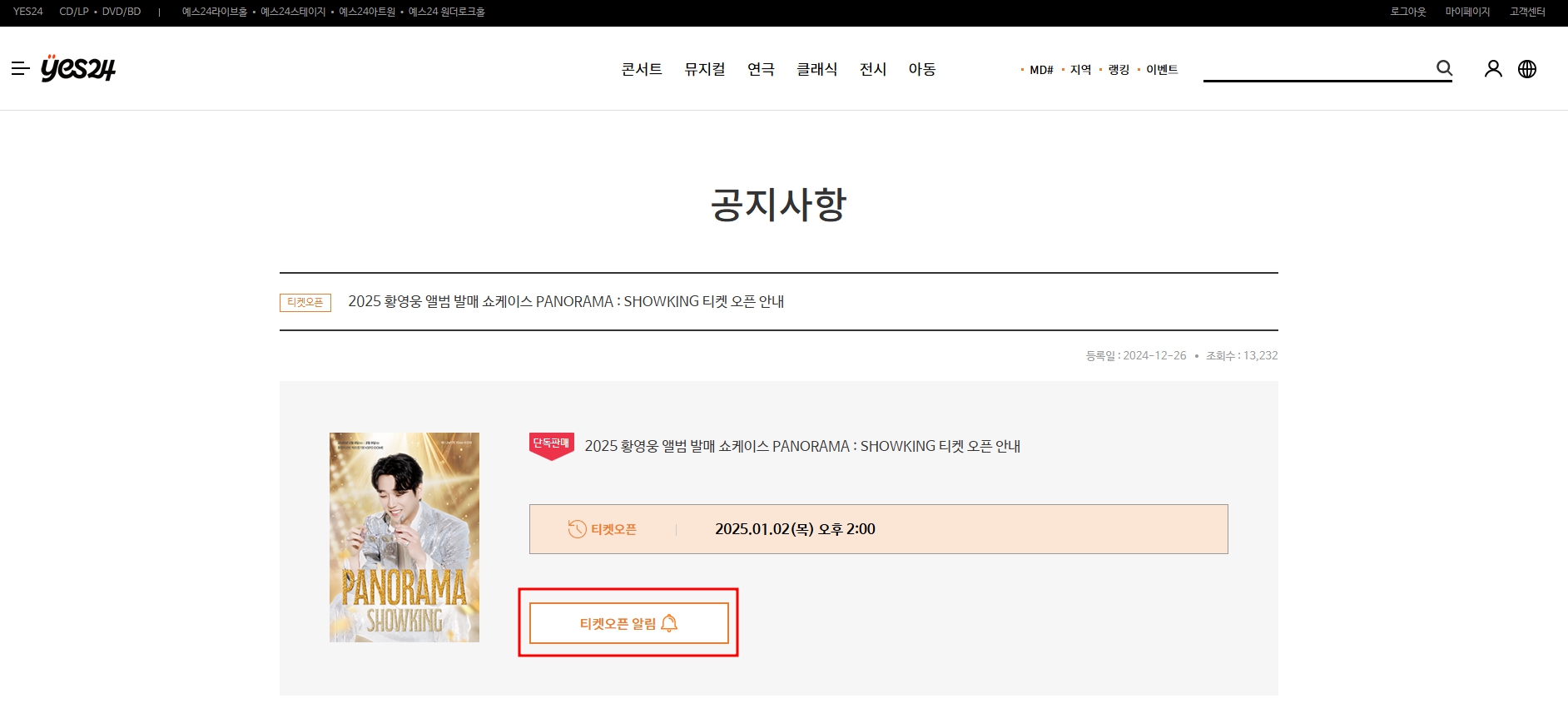Click the 티켓오픈 알림 button

(x=629, y=623)
